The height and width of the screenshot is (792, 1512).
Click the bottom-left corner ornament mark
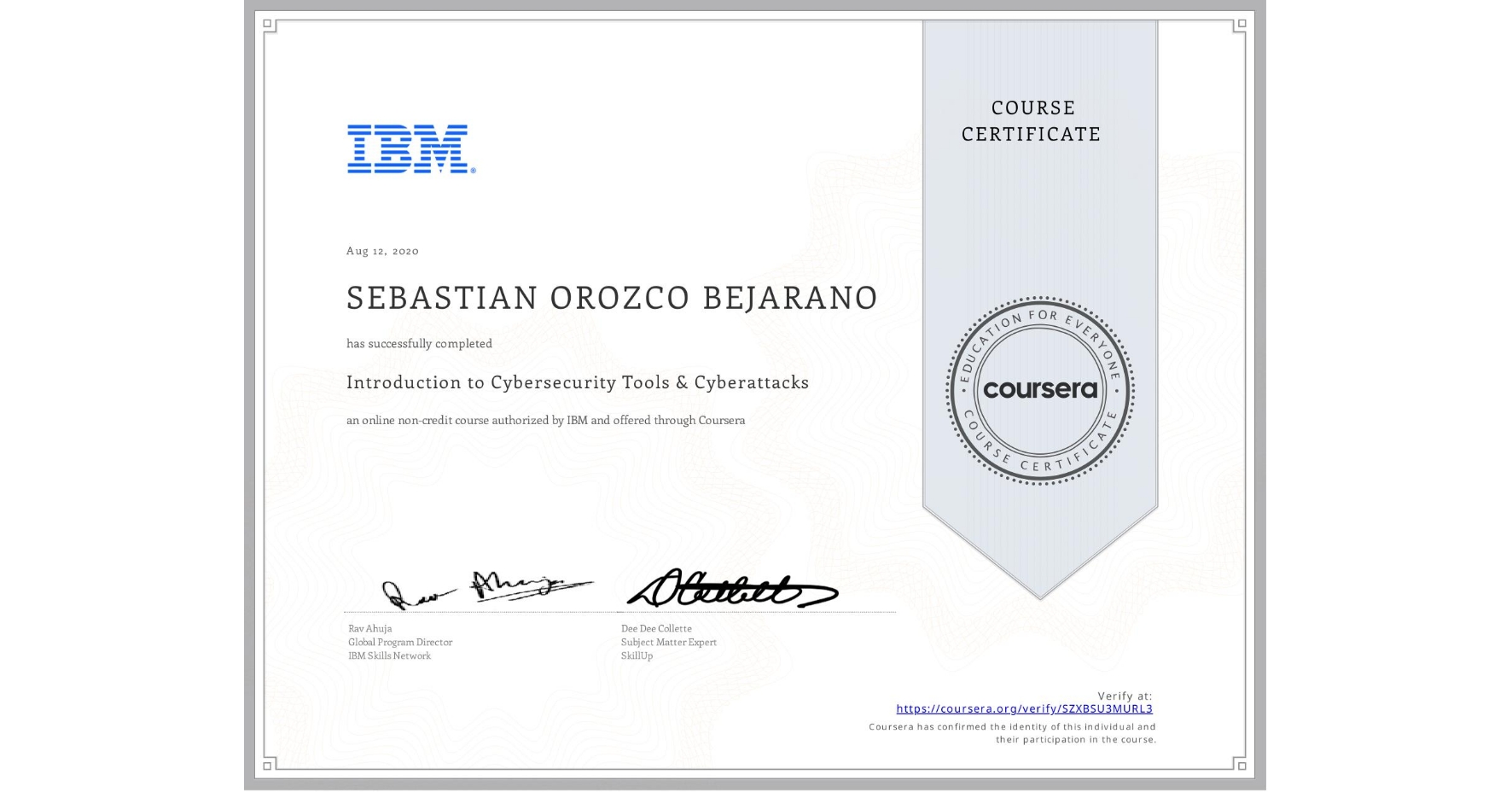click(267, 766)
